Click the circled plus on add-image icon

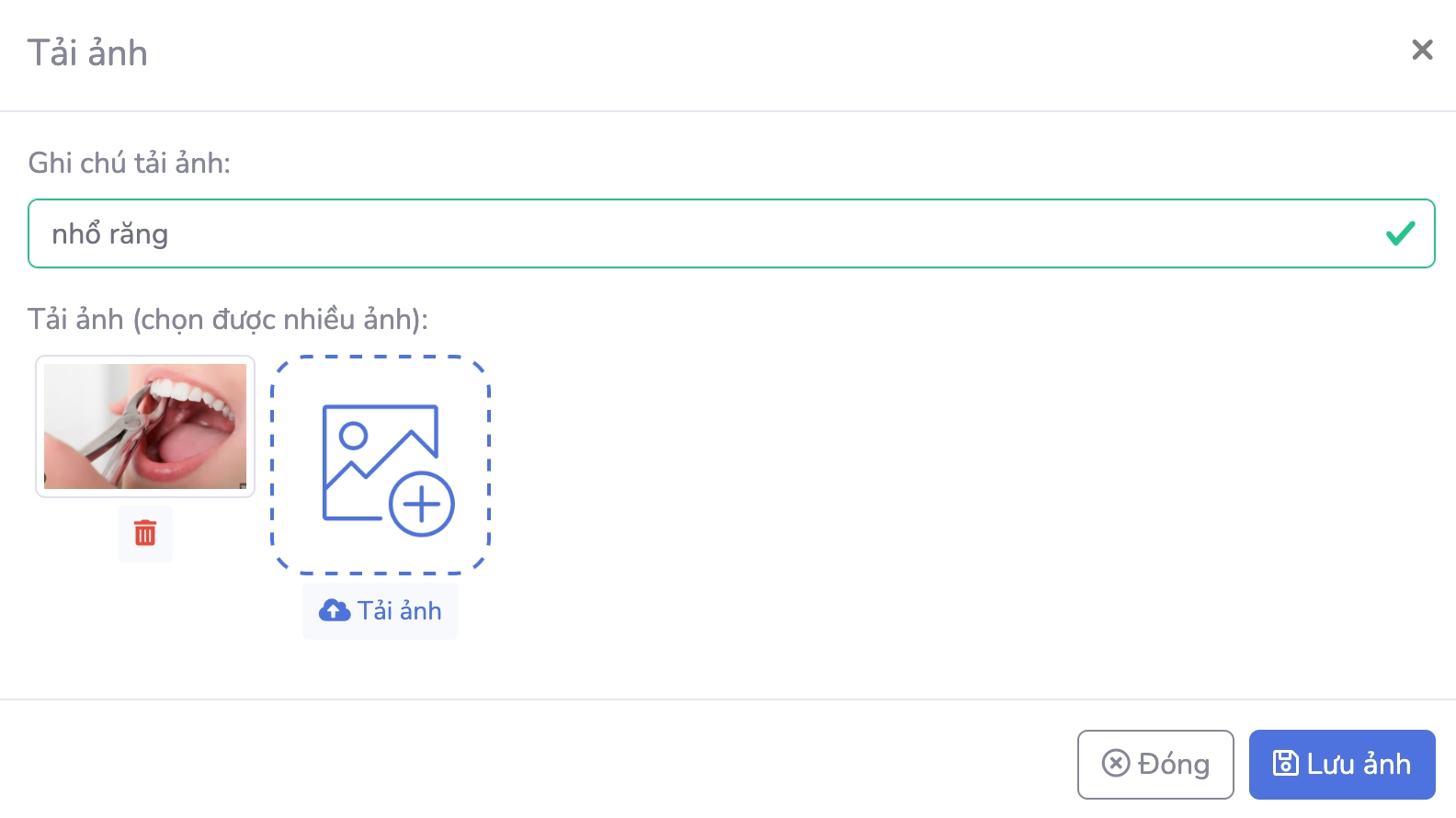click(x=422, y=504)
